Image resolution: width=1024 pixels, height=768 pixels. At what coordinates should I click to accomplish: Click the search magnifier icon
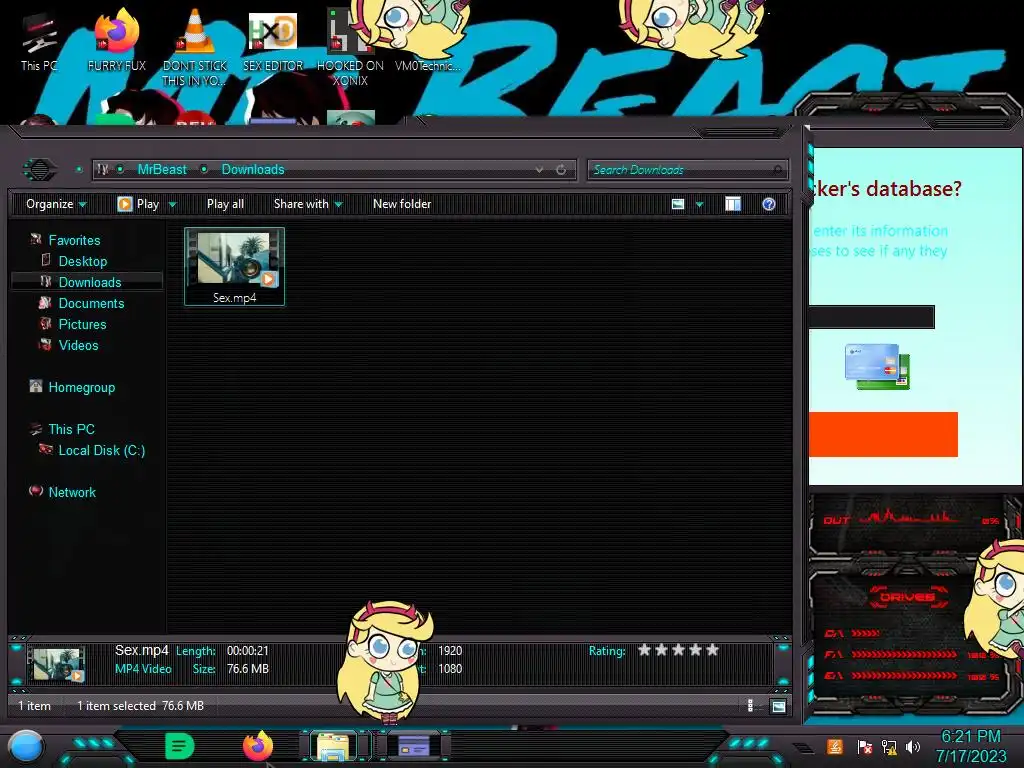pyautogui.click(x=777, y=170)
